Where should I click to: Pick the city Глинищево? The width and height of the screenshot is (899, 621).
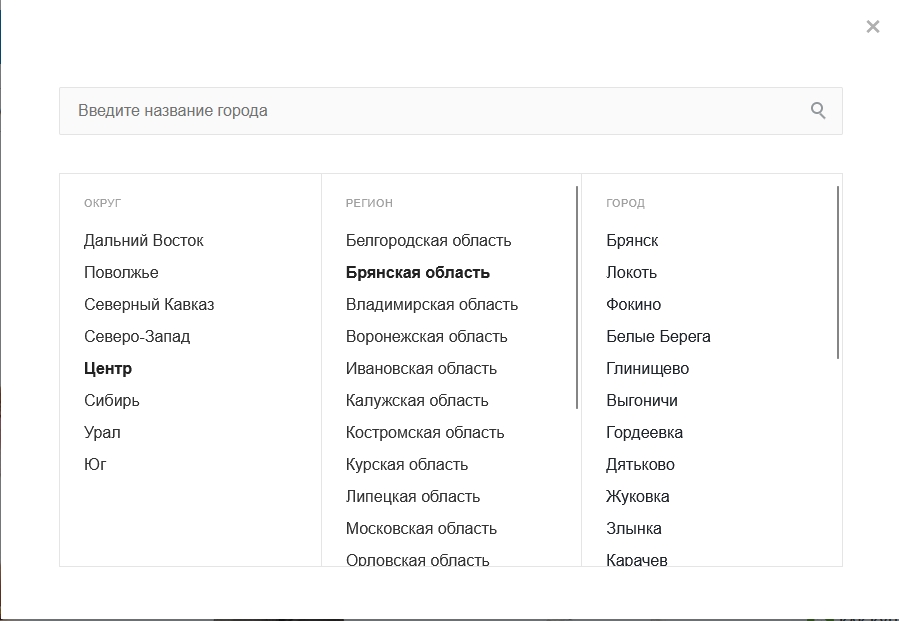(x=647, y=369)
